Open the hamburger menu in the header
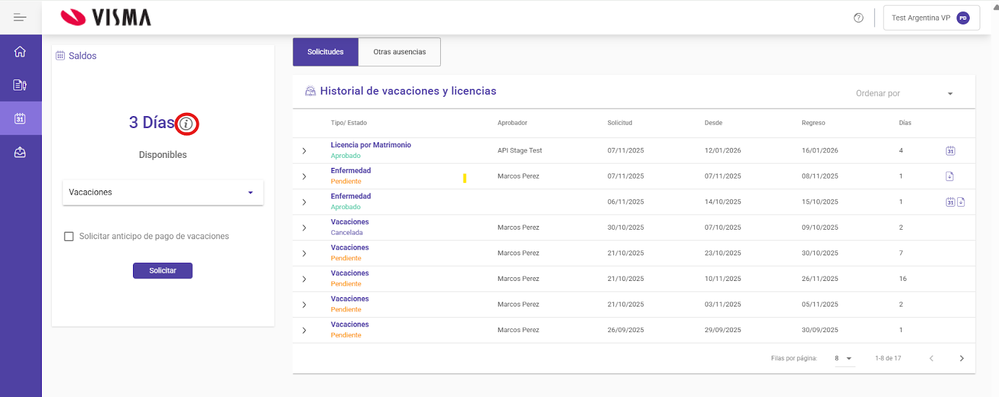Screen dimensions: 999x397 tap(20, 17)
